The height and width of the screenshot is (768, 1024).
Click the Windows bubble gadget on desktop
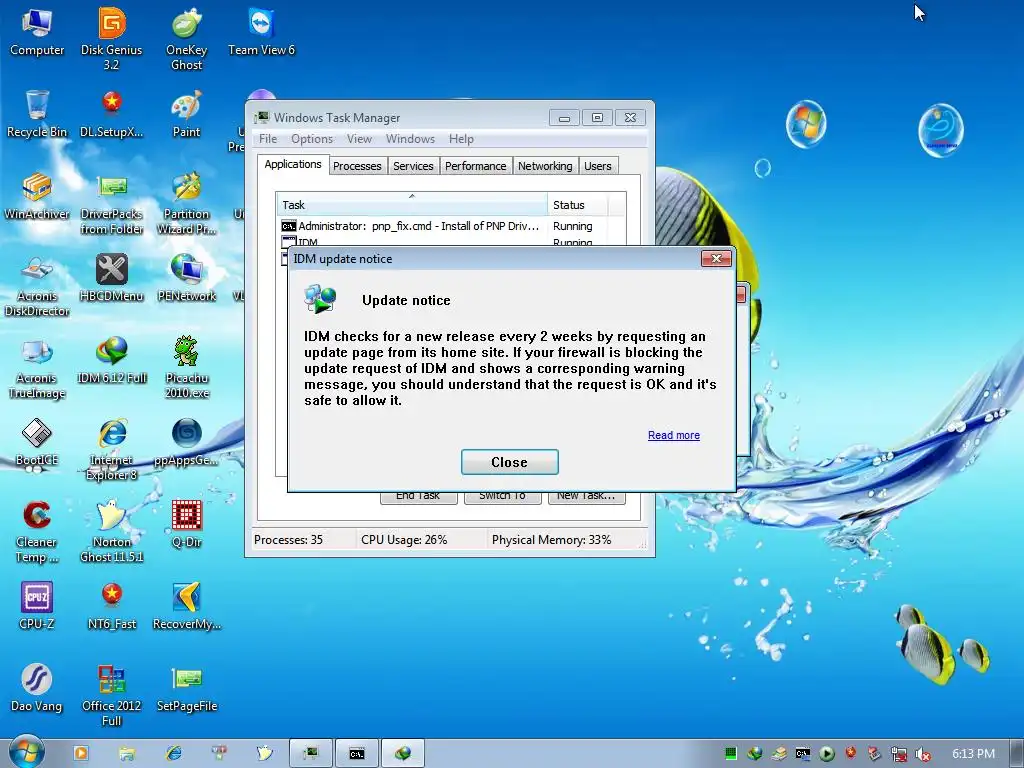pos(805,124)
